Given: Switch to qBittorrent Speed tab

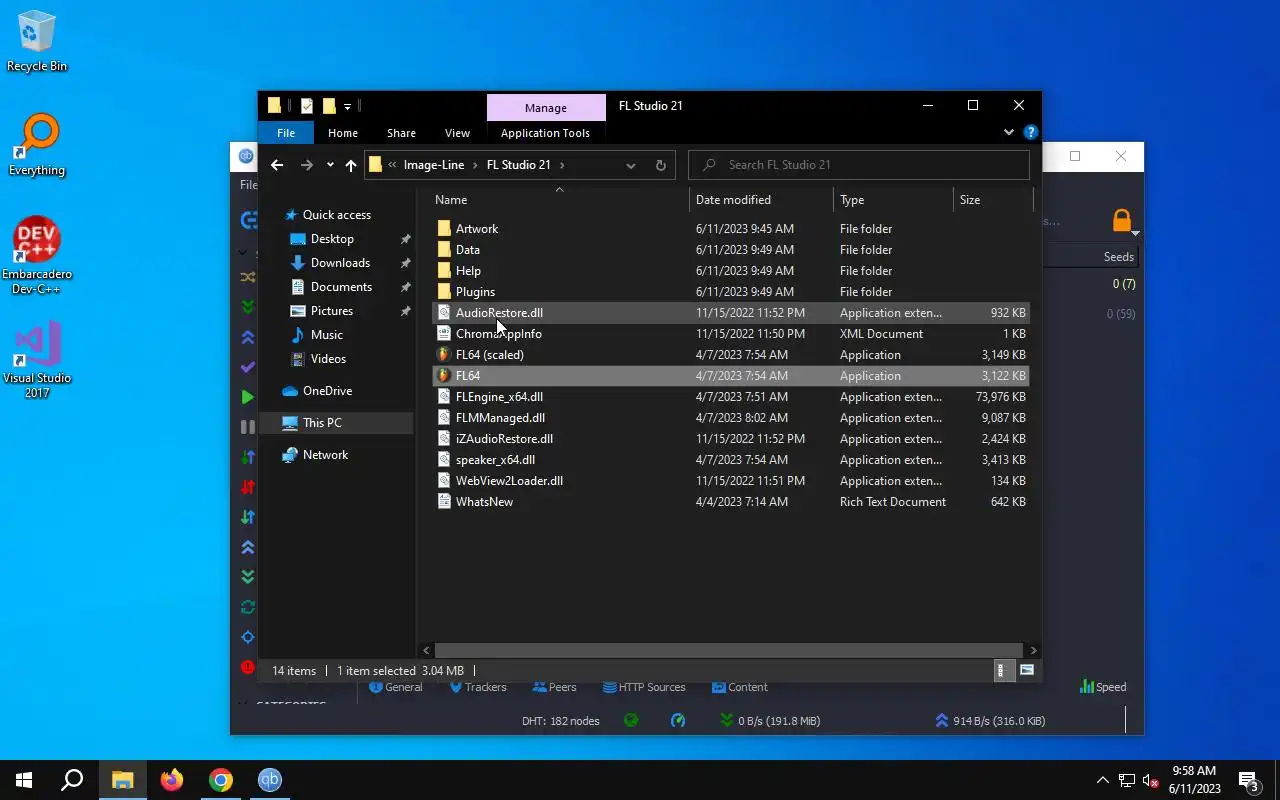Looking at the screenshot, I should click(x=1103, y=687).
